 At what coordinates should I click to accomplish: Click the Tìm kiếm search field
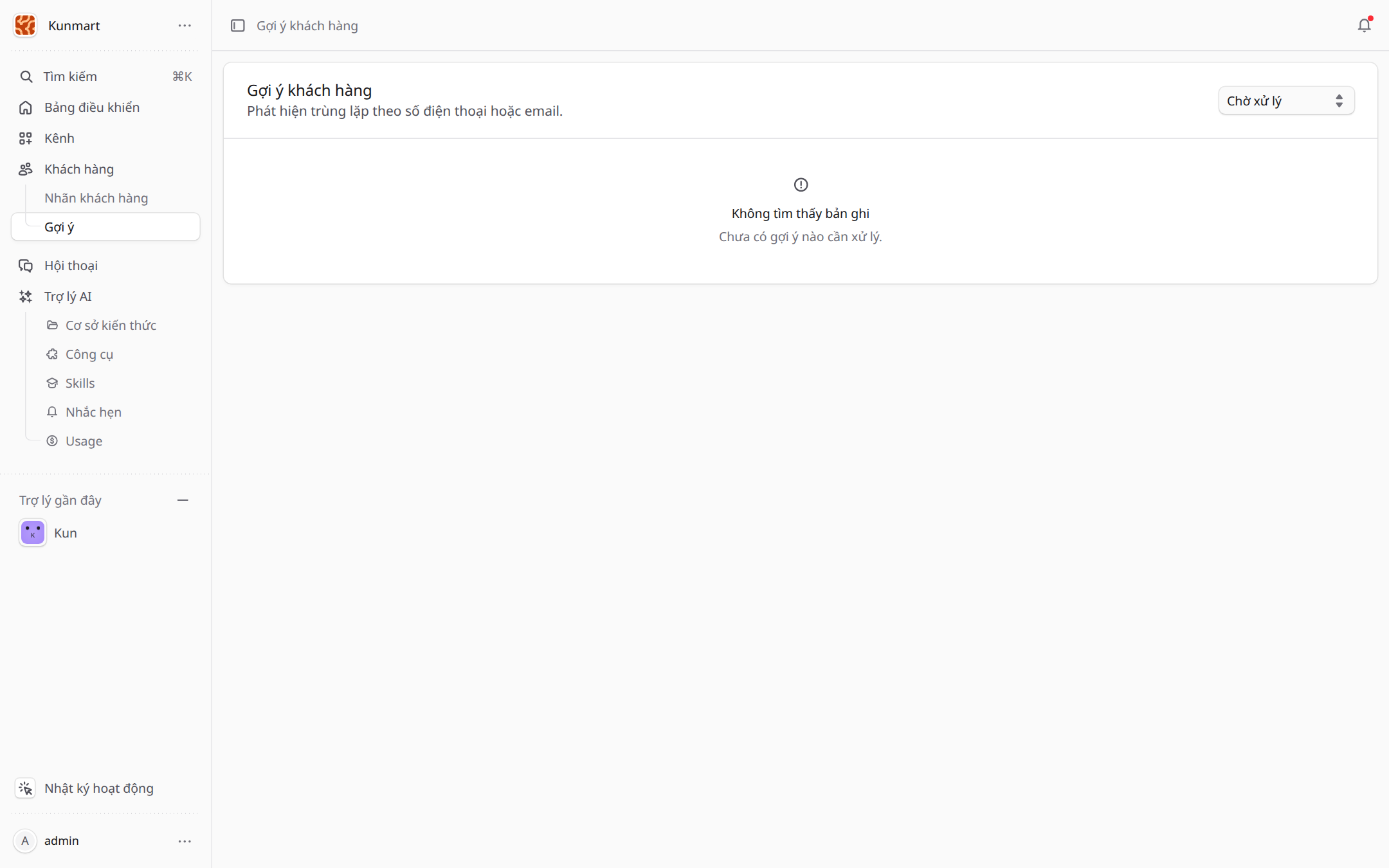(105, 77)
